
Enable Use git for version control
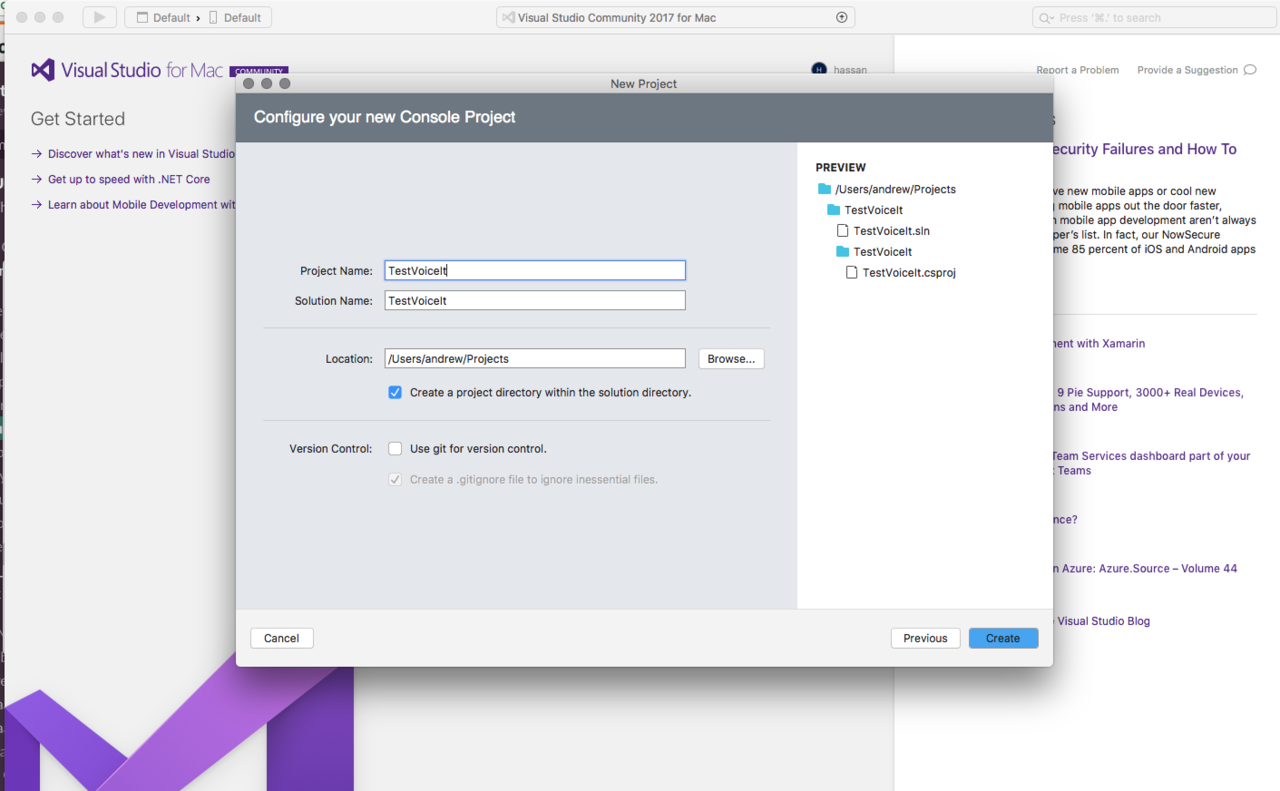pyautogui.click(x=395, y=449)
